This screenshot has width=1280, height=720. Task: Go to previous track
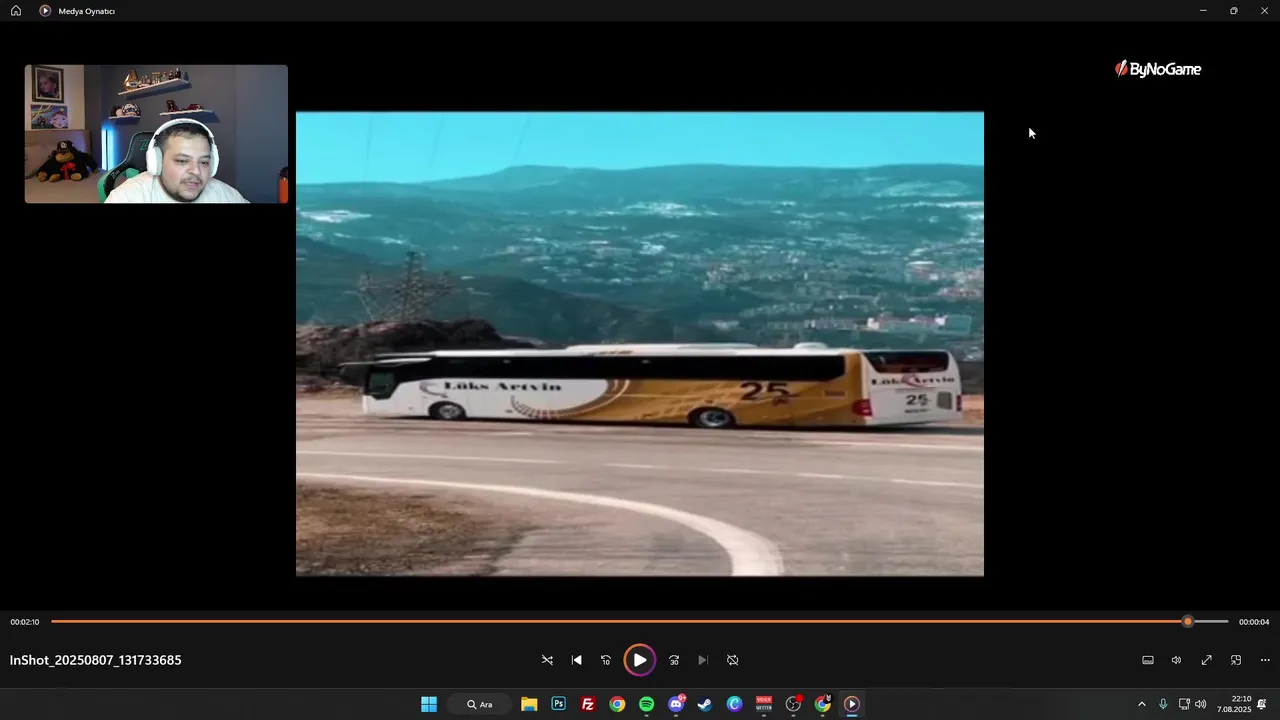point(576,660)
